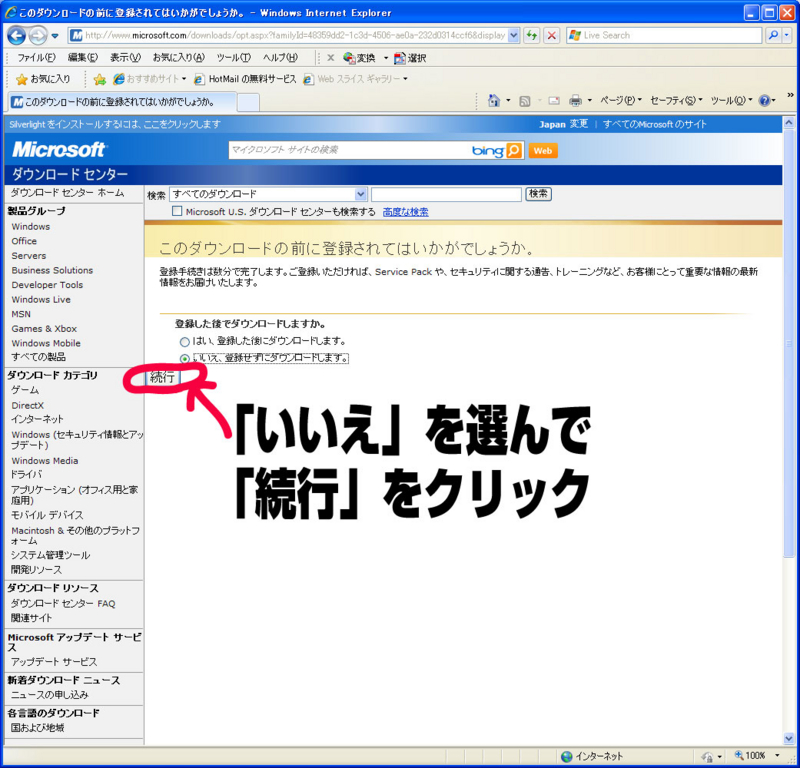The height and width of the screenshot is (768, 800).
Task: Click the red Stop loading icon
Action: point(551,35)
